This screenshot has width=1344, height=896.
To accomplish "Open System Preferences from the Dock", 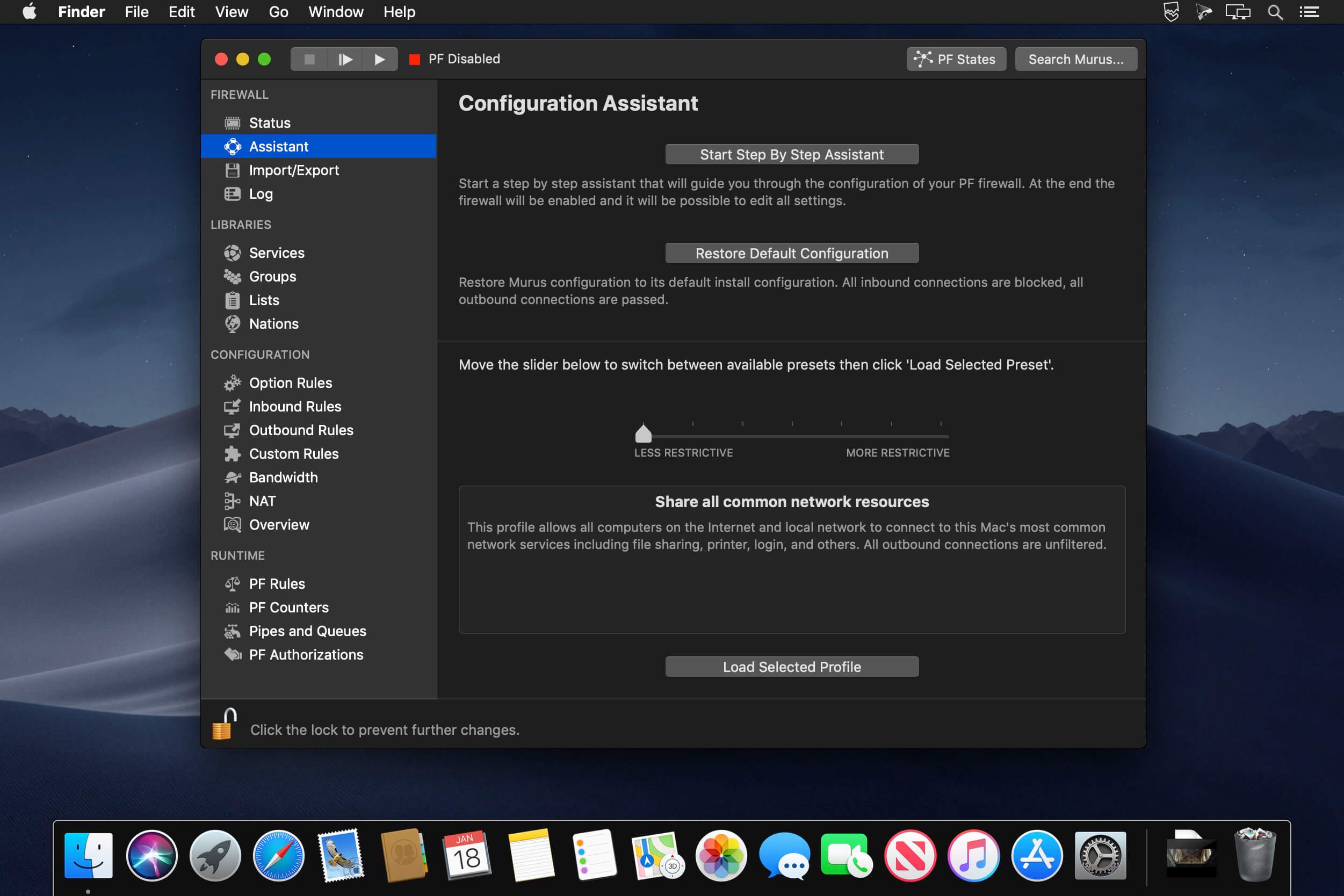I will pyautogui.click(x=1100, y=855).
